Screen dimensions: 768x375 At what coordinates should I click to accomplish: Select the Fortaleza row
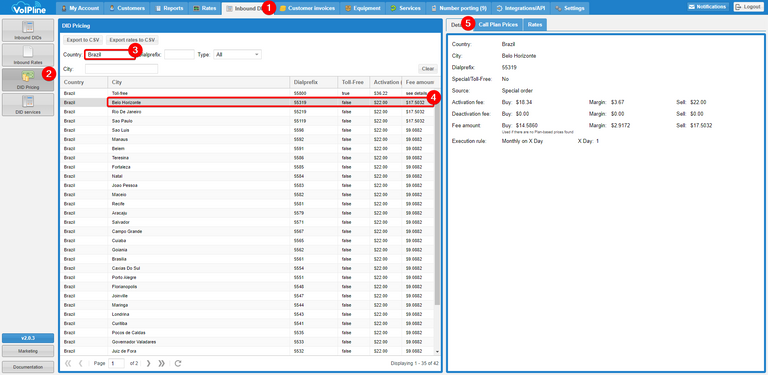click(x=247, y=167)
